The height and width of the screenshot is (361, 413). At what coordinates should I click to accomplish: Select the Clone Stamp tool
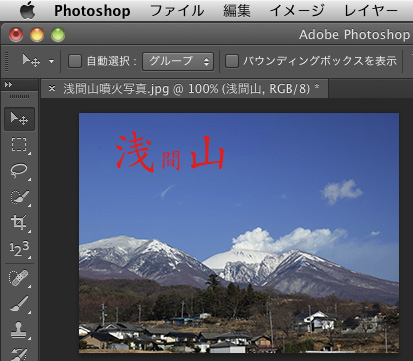[19, 329]
